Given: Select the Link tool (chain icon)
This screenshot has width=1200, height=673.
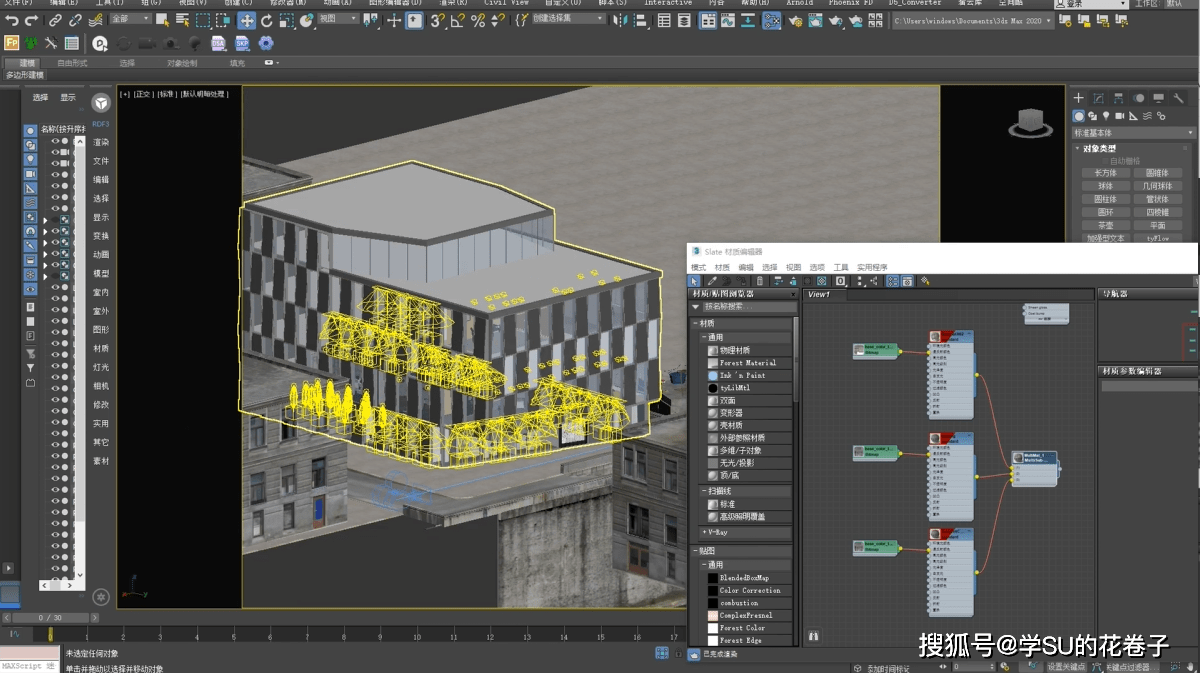Looking at the screenshot, I should coord(55,20).
